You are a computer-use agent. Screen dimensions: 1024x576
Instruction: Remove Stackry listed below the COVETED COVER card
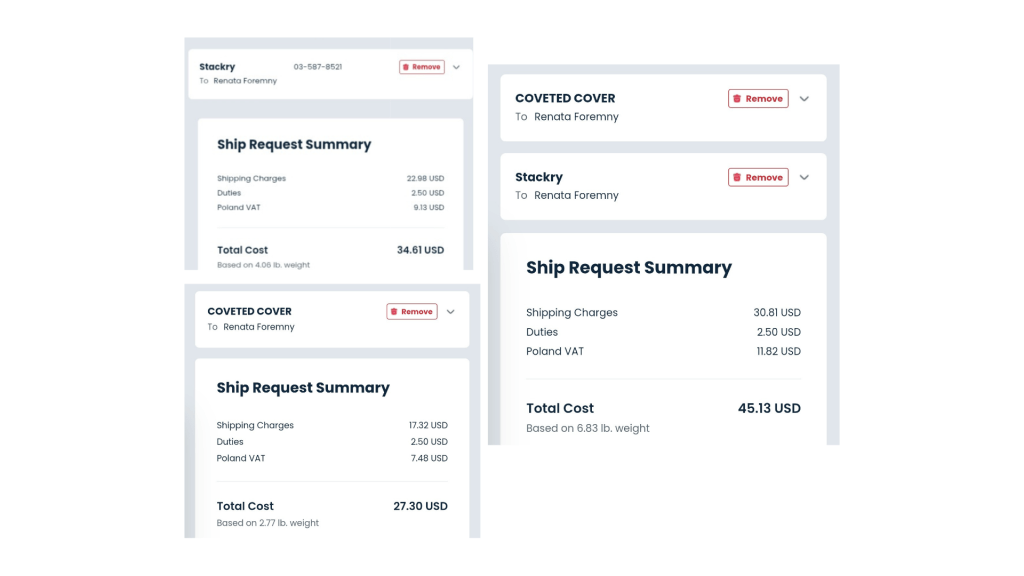click(x=758, y=178)
